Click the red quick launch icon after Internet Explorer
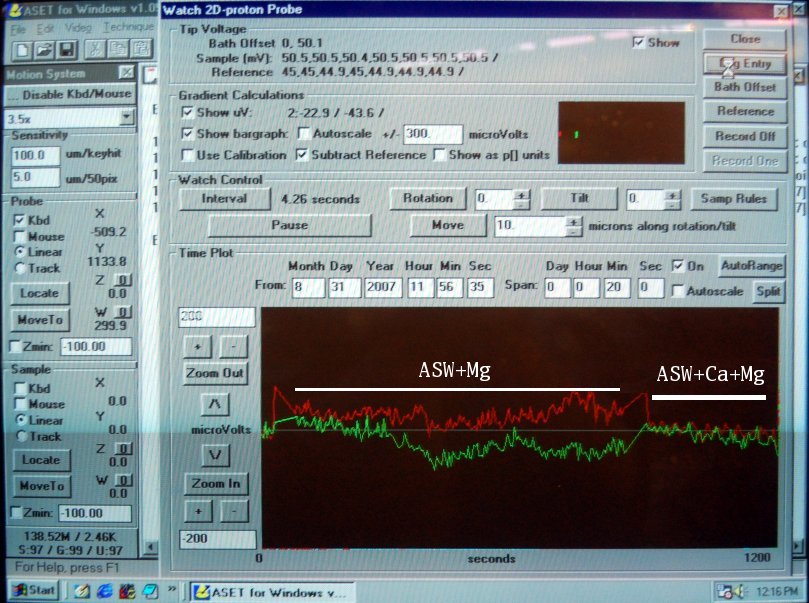This screenshot has width=809, height=603. (x=127, y=591)
